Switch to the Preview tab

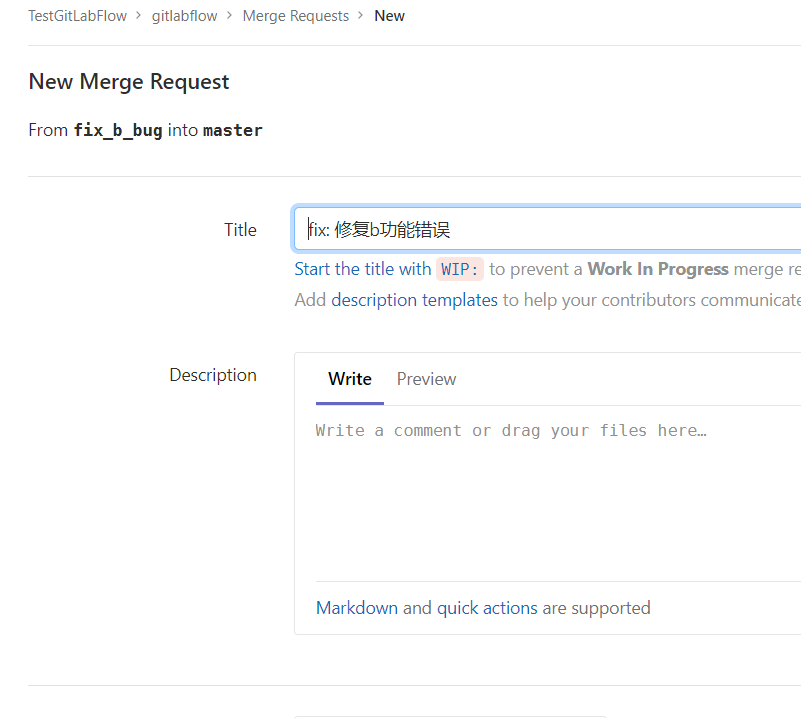[426, 379]
